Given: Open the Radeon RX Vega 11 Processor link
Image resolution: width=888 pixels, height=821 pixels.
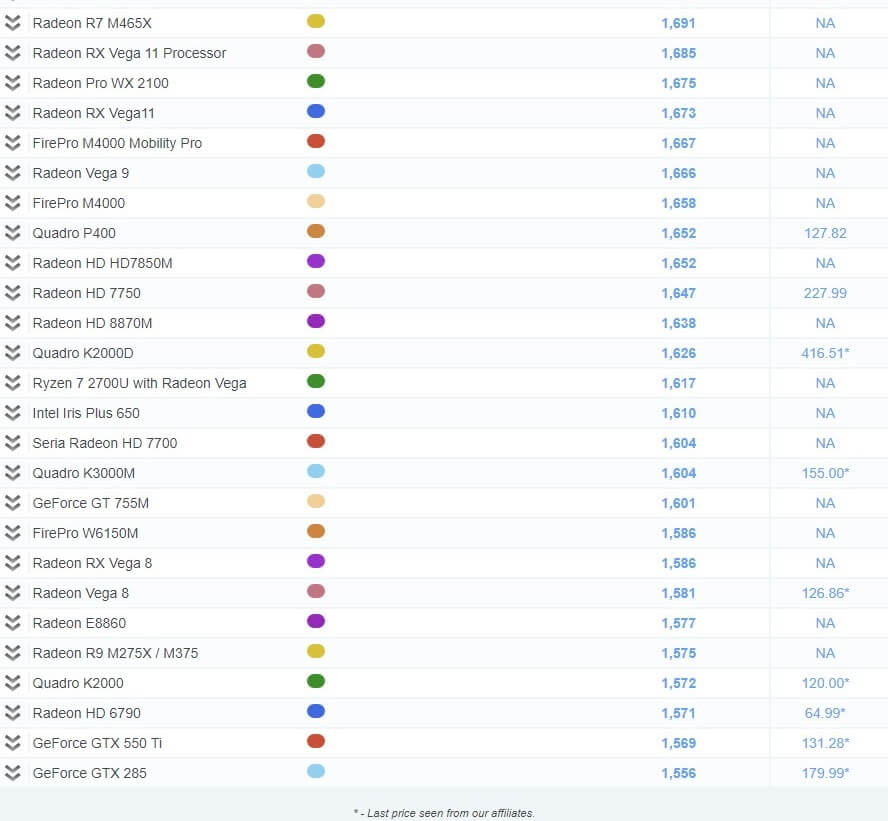Looking at the screenshot, I should (129, 53).
